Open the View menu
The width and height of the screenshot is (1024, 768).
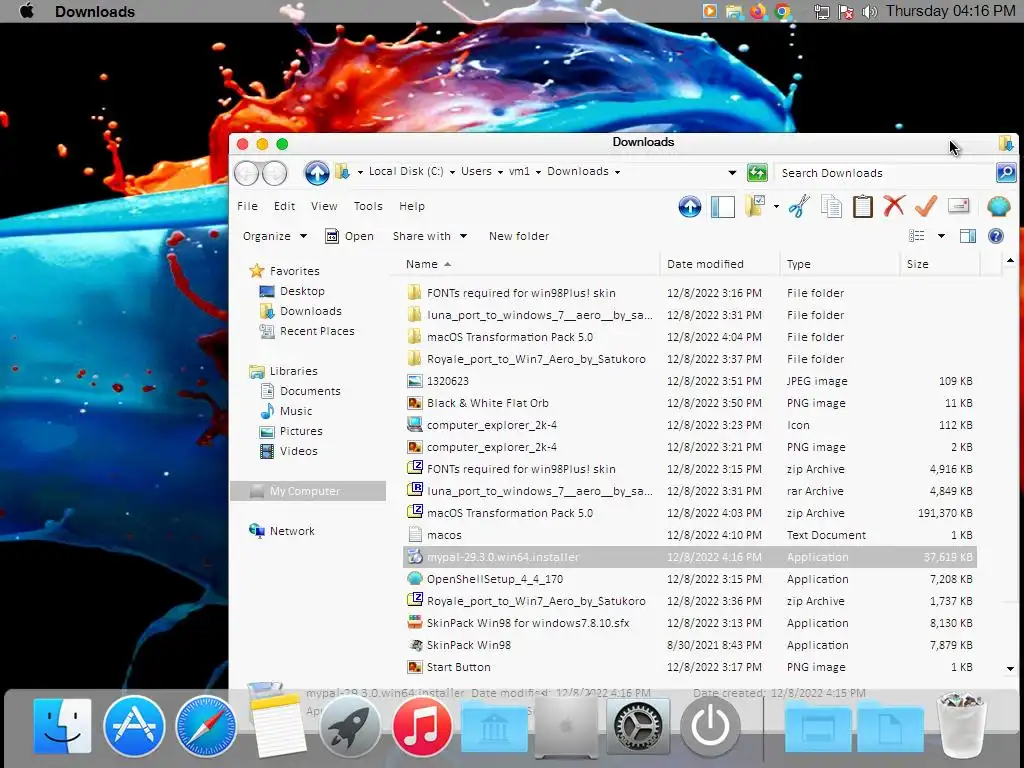pyautogui.click(x=324, y=206)
